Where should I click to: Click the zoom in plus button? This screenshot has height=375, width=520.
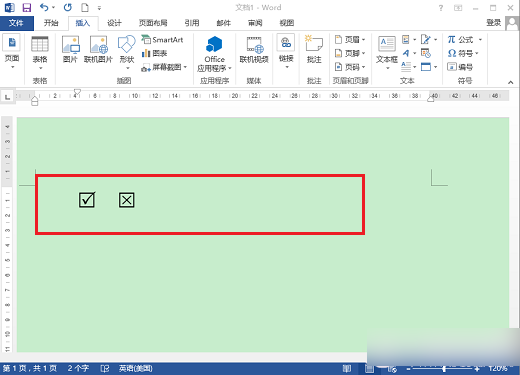(x=477, y=369)
